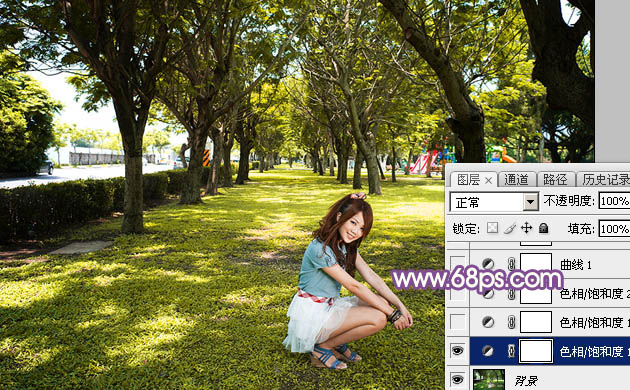Image resolution: width=630 pixels, height=390 pixels.
Task: Select the 背景 layer thumbnail
Action: tap(489, 380)
